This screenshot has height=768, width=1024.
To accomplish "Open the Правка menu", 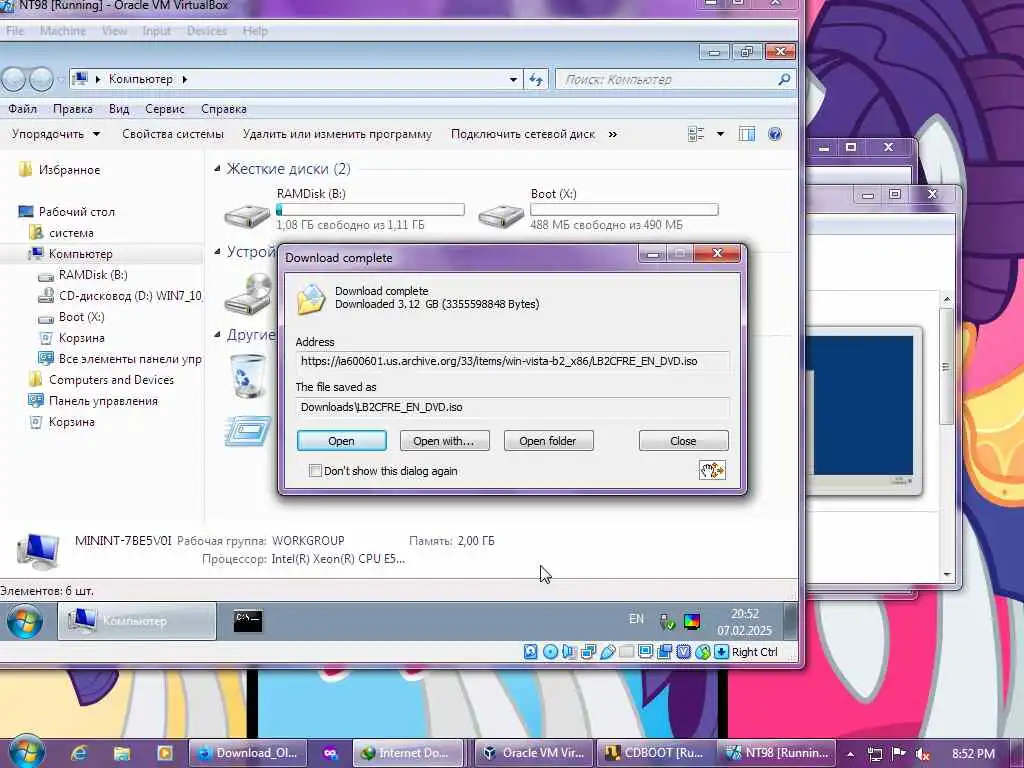I will [x=72, y=109].
